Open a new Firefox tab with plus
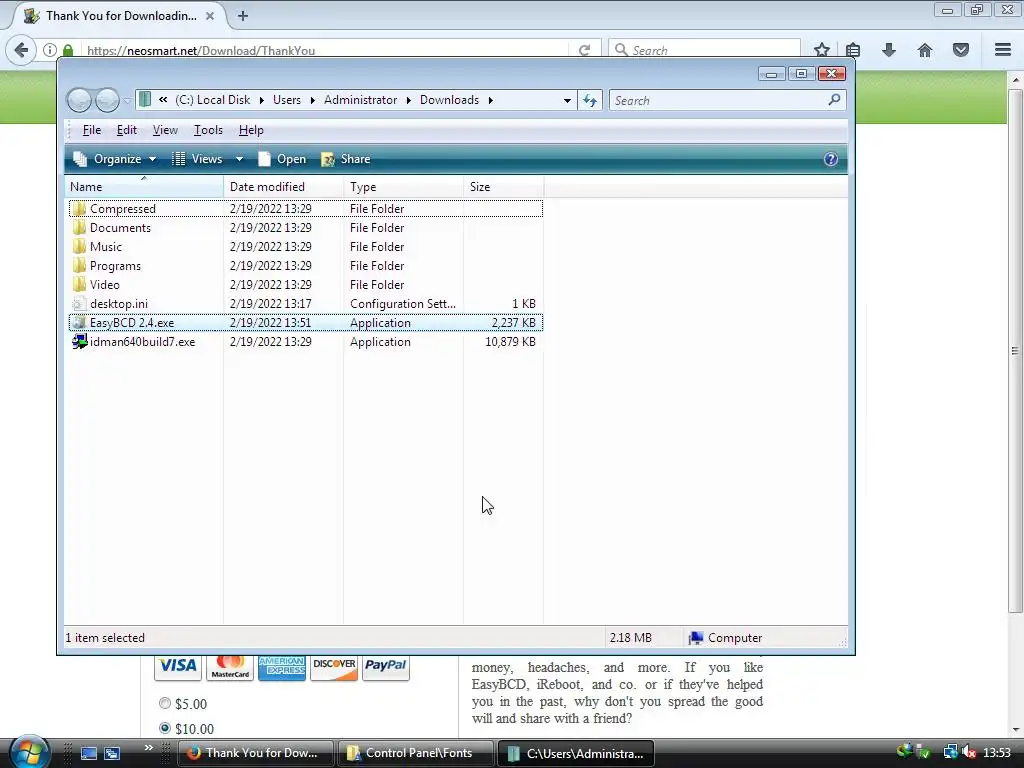Screen dimensions: 1024x768 243,16
